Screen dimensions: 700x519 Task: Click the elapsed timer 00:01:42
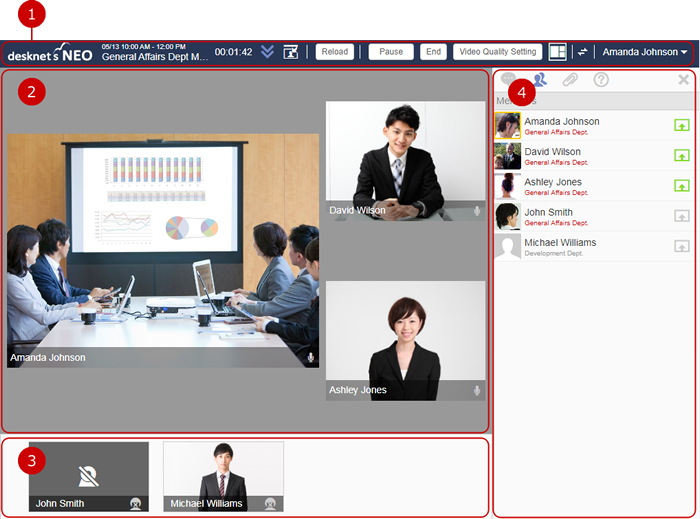coord(233,52)
